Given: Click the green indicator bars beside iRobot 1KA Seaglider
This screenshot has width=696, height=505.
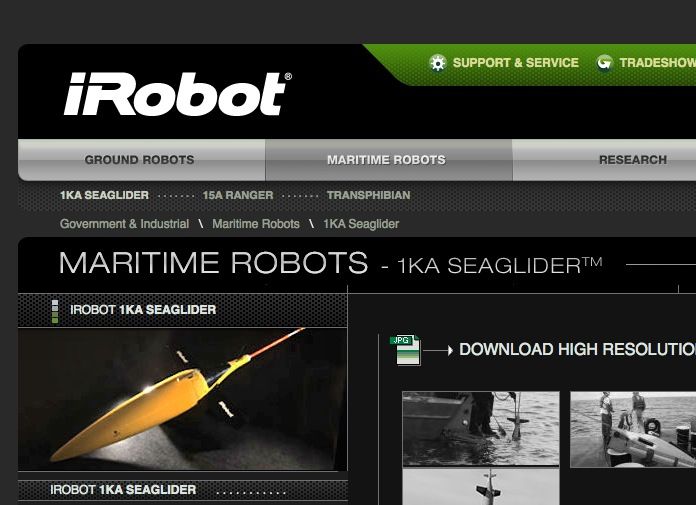Looking at the screenshot, I should pos(55,311).
